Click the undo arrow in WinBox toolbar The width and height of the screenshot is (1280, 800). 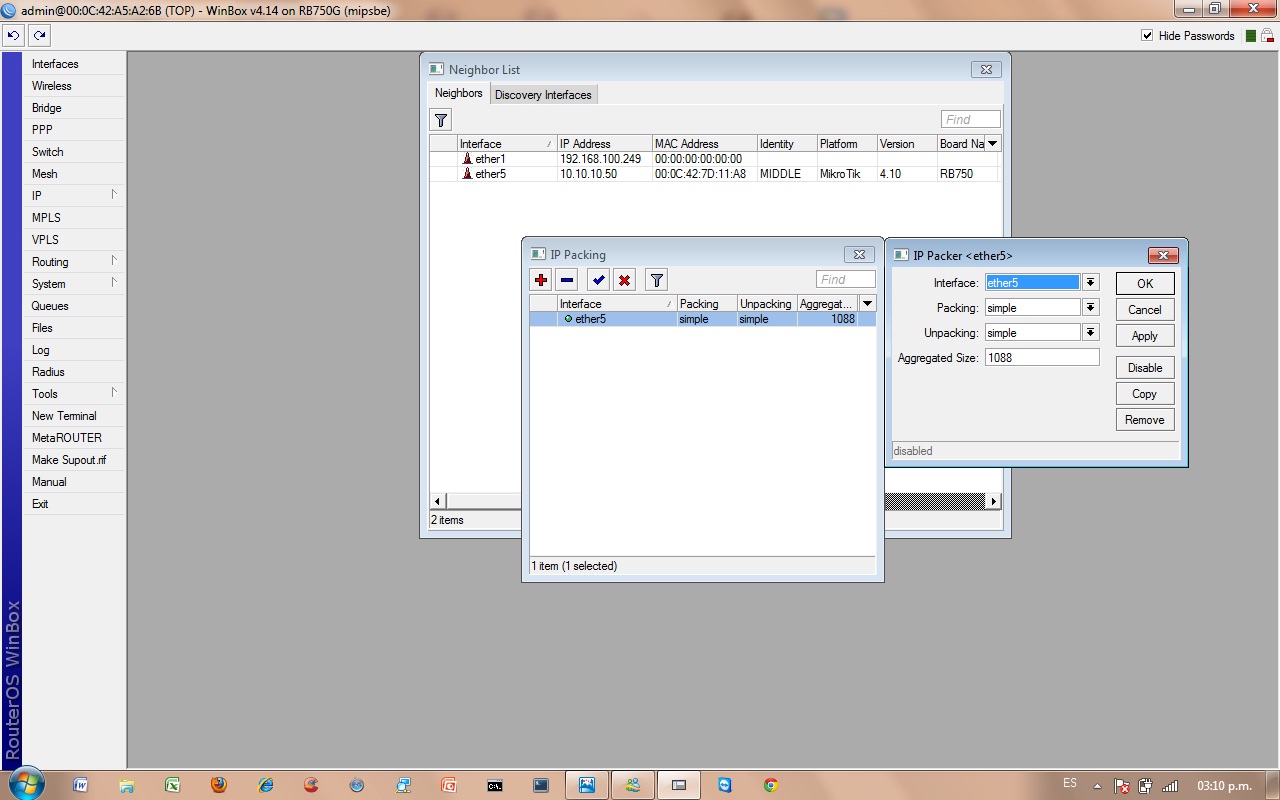click(13, 35)
